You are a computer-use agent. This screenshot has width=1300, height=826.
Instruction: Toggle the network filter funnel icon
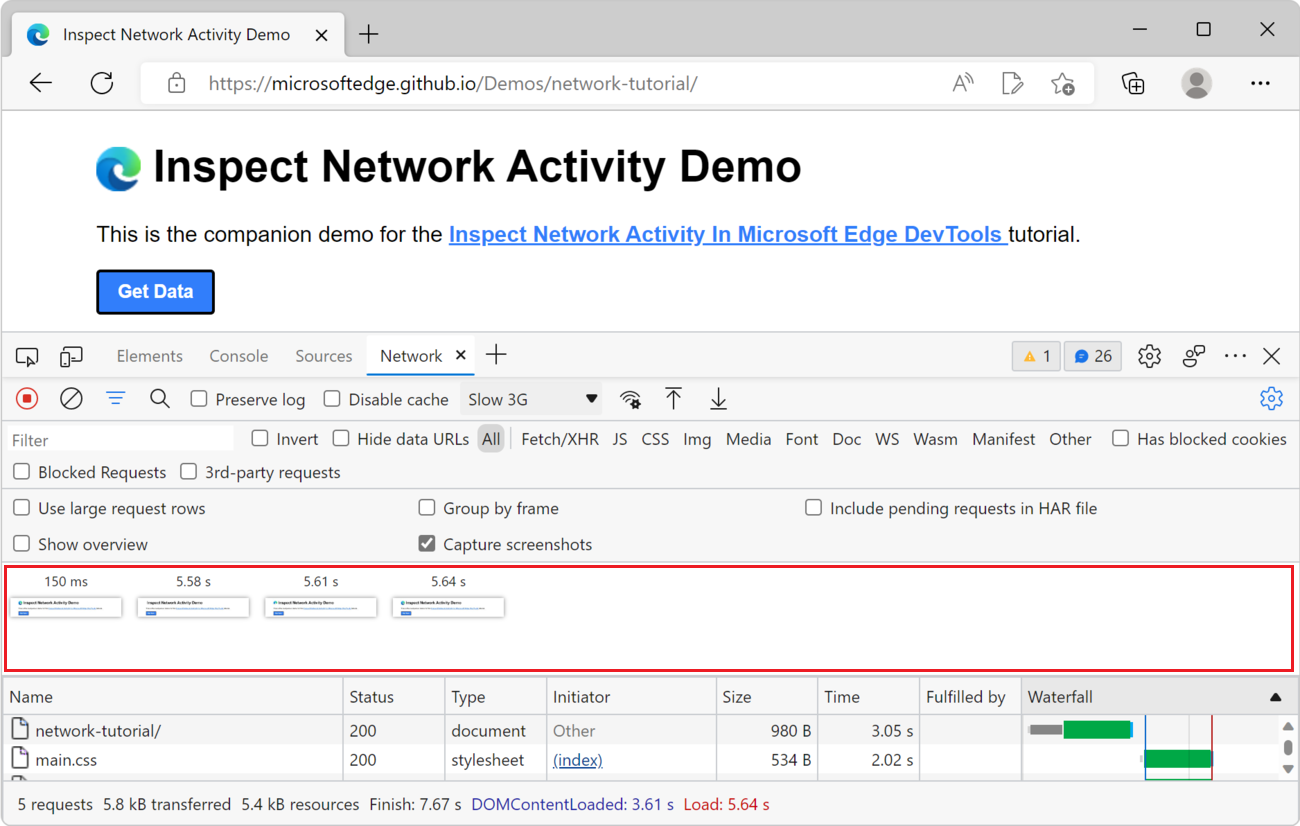click(x=116, y=399)
